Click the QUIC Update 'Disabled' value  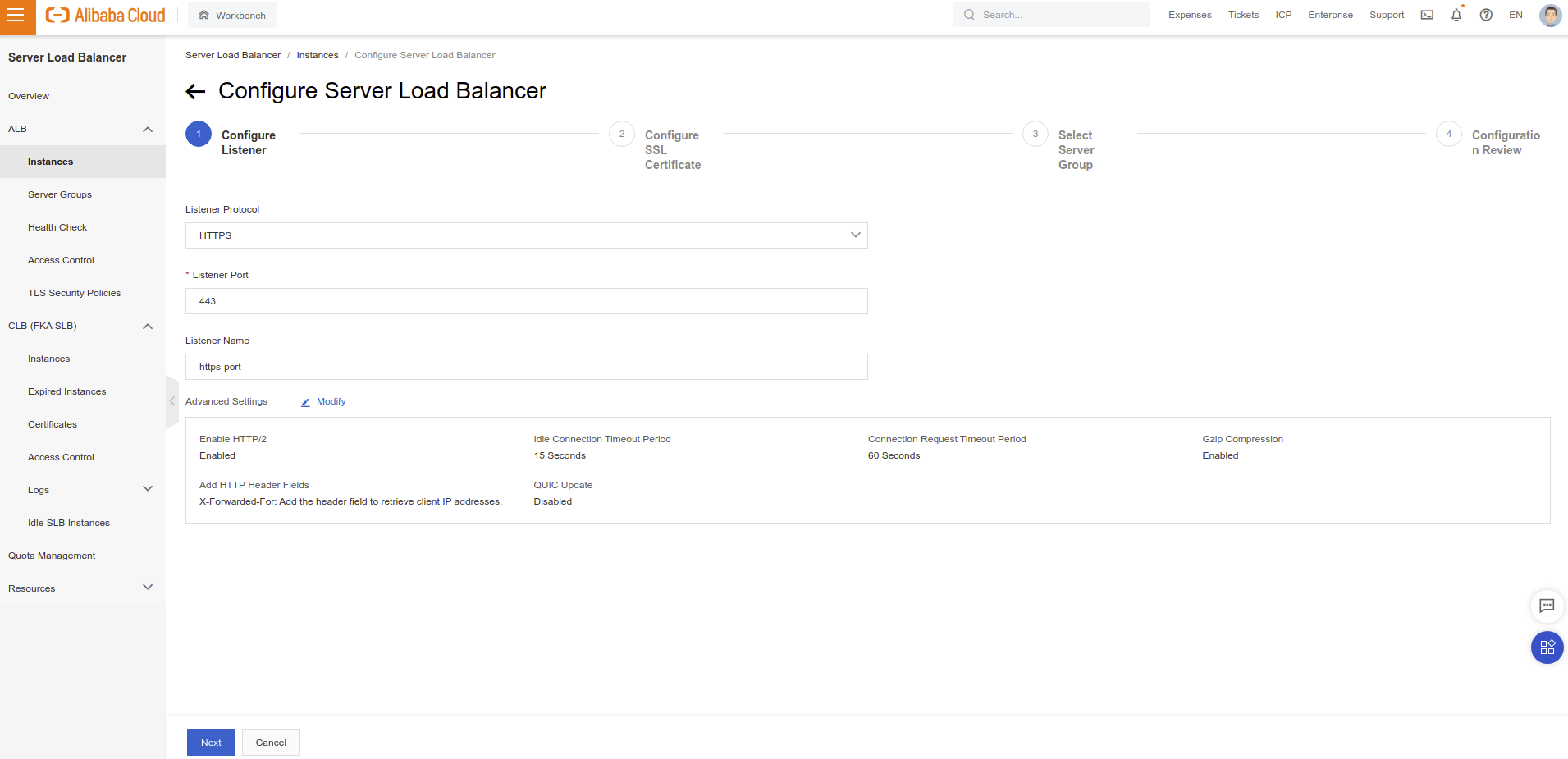tap(553, 501)
